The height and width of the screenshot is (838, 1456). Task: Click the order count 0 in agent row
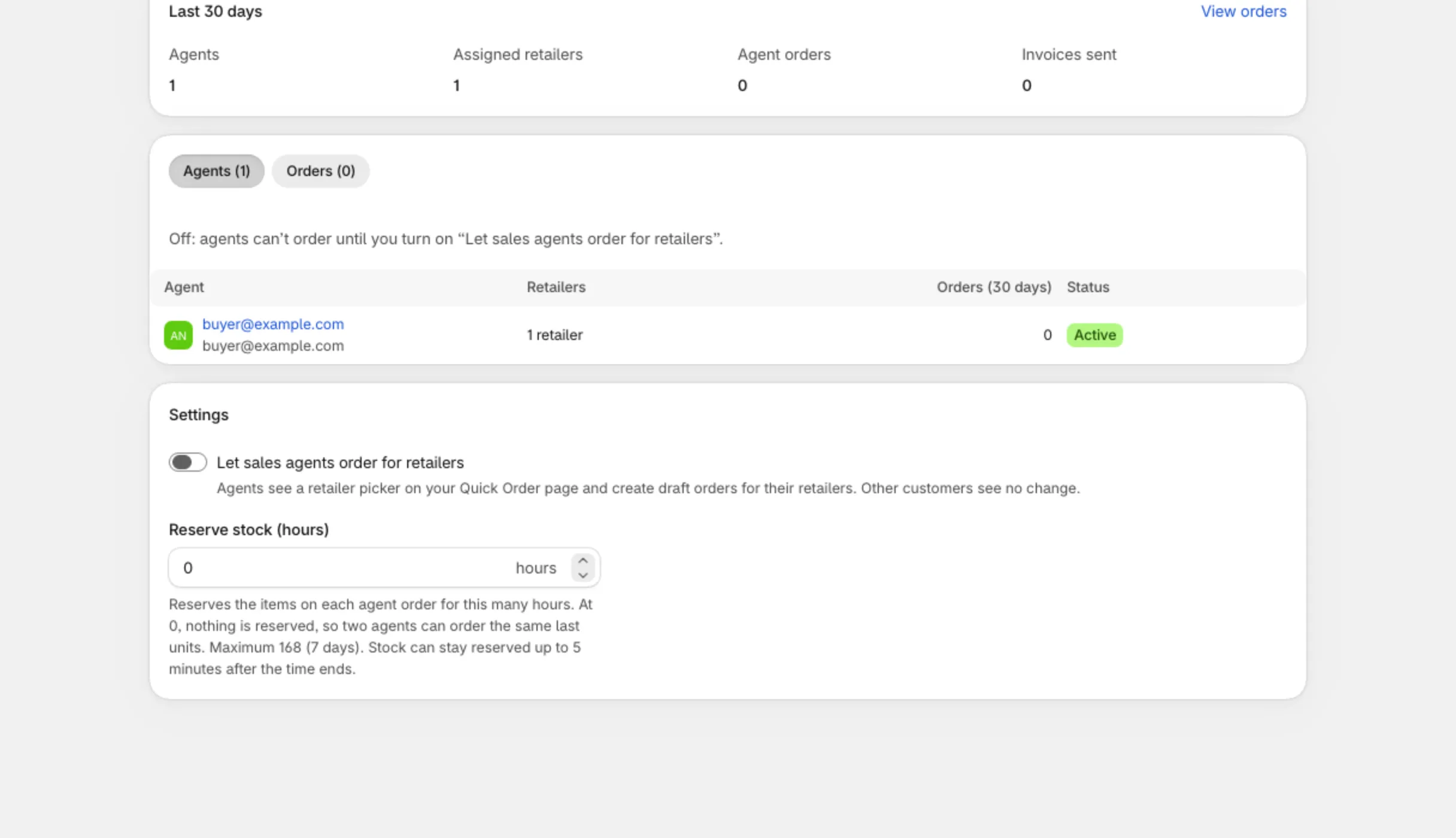coord(1047,335)
